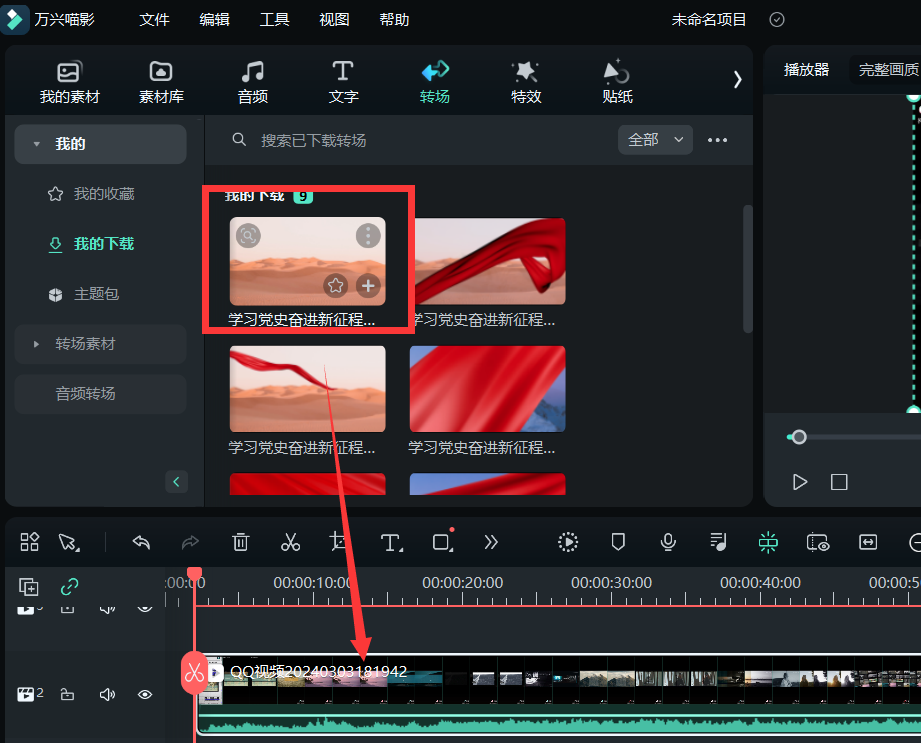Add a new track with the plus-layers icon
The width and height of the screenshot is (921, 743).
click(28, 586)
